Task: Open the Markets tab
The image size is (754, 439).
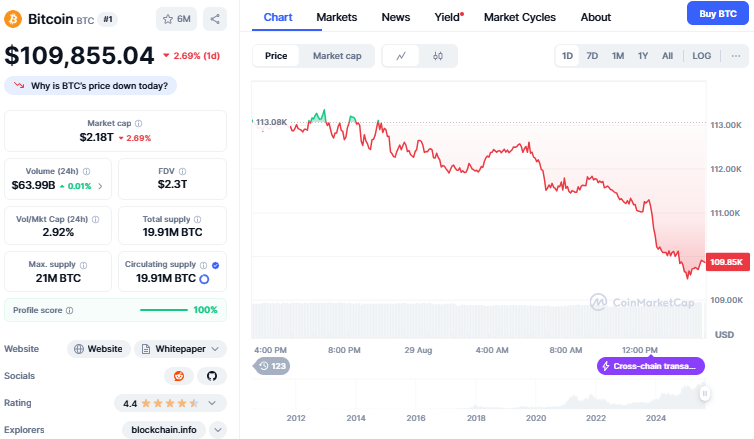Action: click(337, 17)
